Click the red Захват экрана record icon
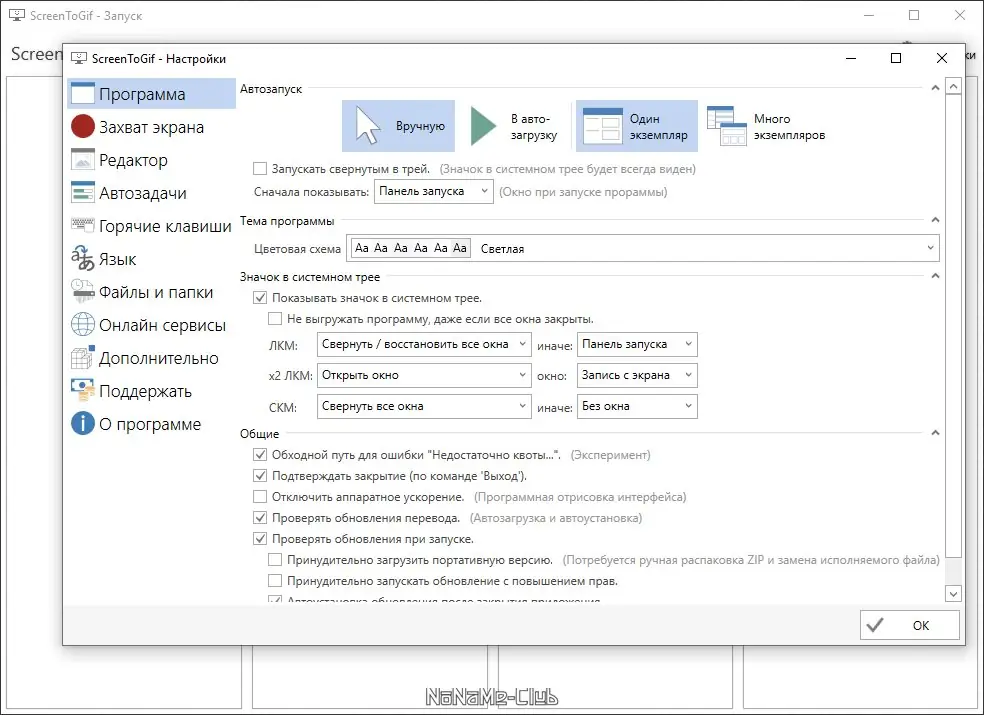Screen dimensions: 984x715 pos(82,126)
